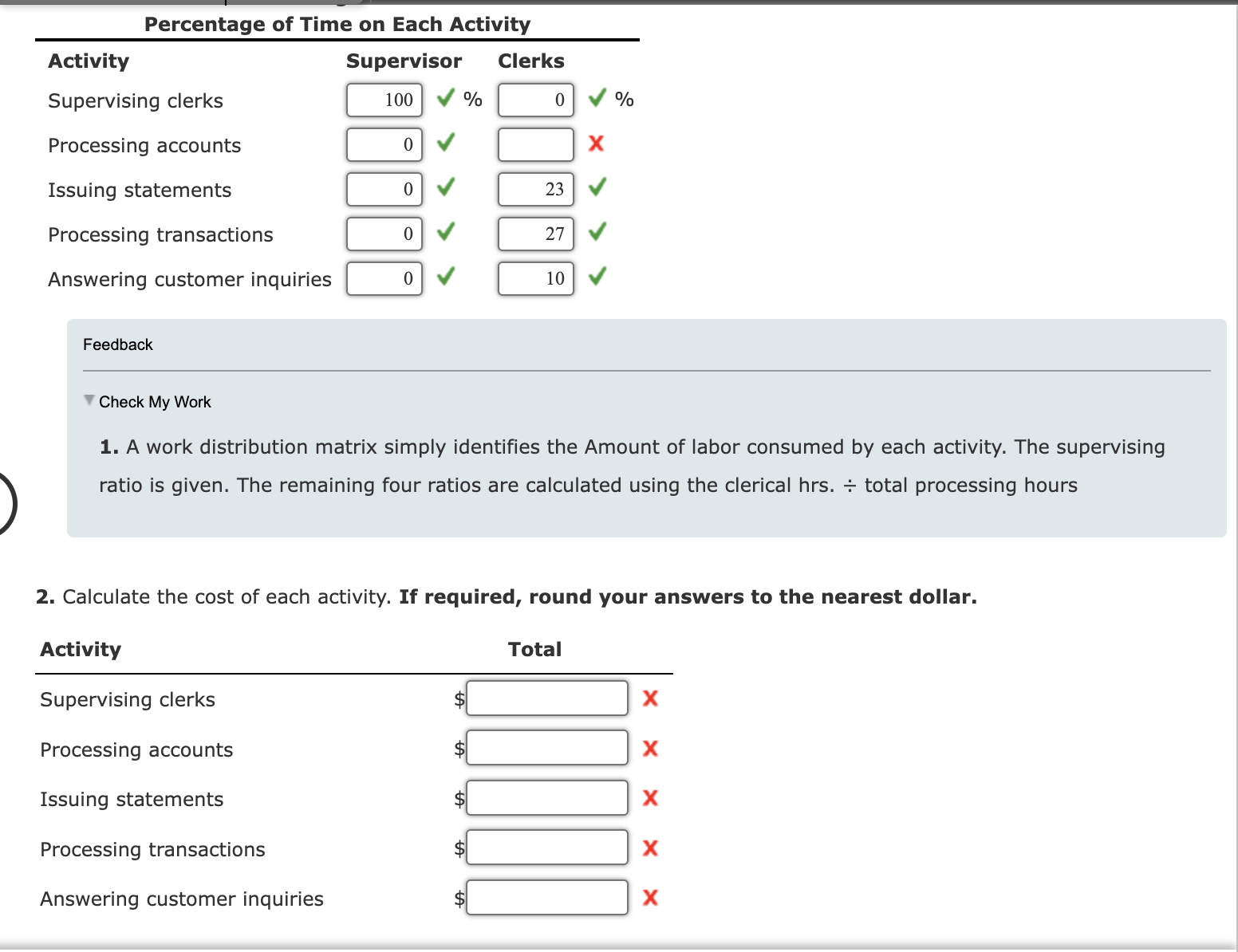The width and height of the screenshot is (1238, 952).
Task: Click Processing transactions total cost input
Action: click(547, 848)
